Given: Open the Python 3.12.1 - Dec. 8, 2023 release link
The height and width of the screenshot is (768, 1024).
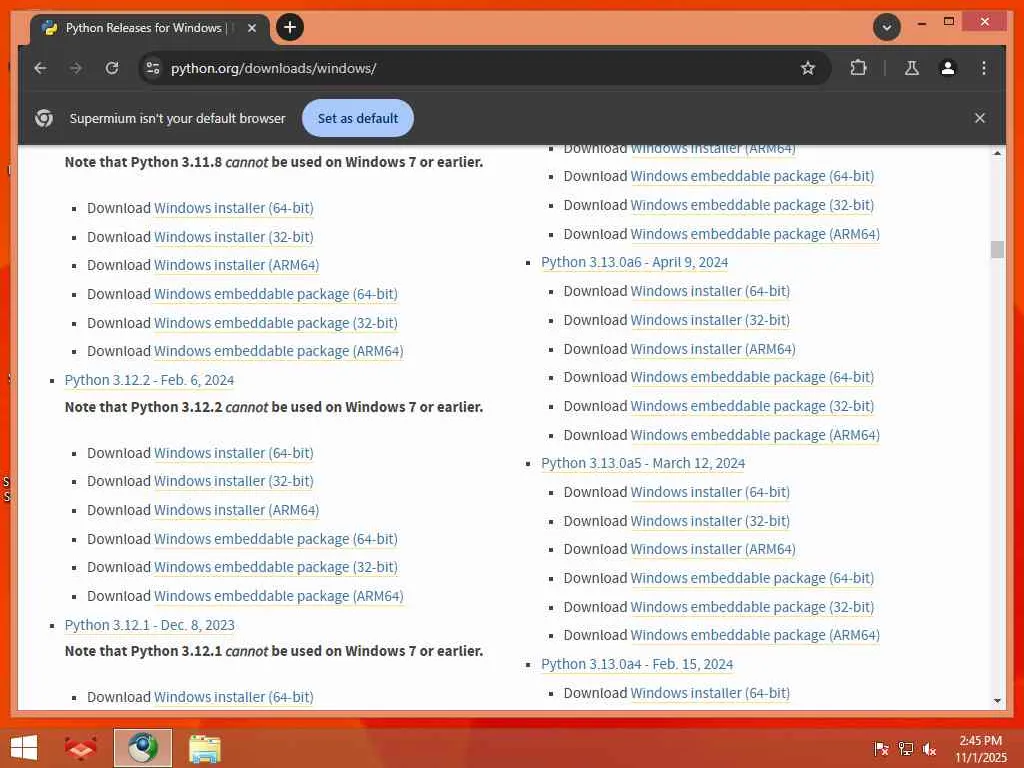Looking at the screenshot, I should [150, 625].
